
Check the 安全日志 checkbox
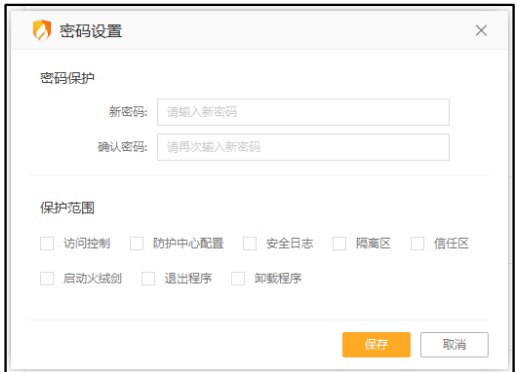point(250,243)
